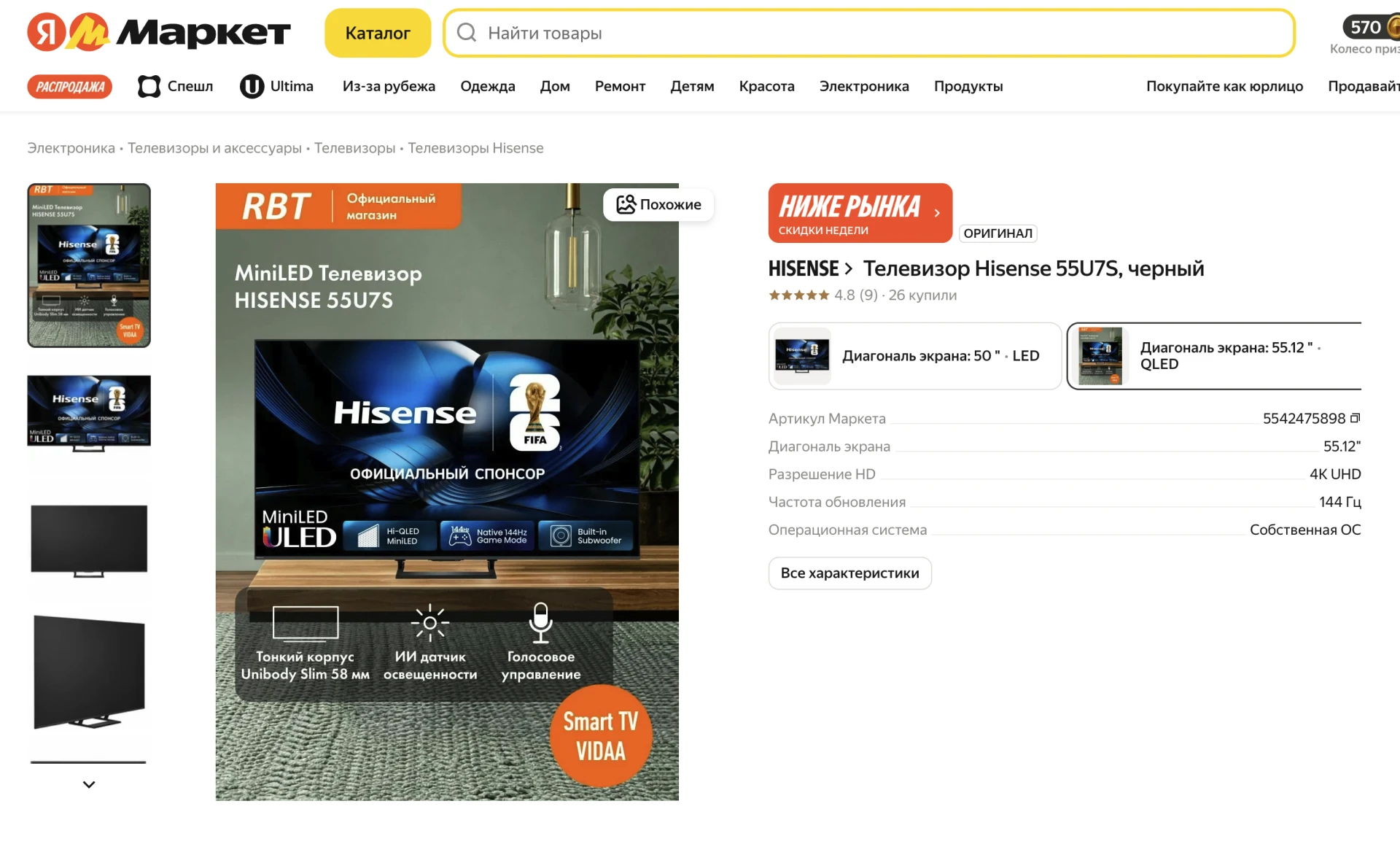Expand thumbnails with the down chevron
Screen dimensions: 1400x844
pyautogui.click(x=89, y=785)
